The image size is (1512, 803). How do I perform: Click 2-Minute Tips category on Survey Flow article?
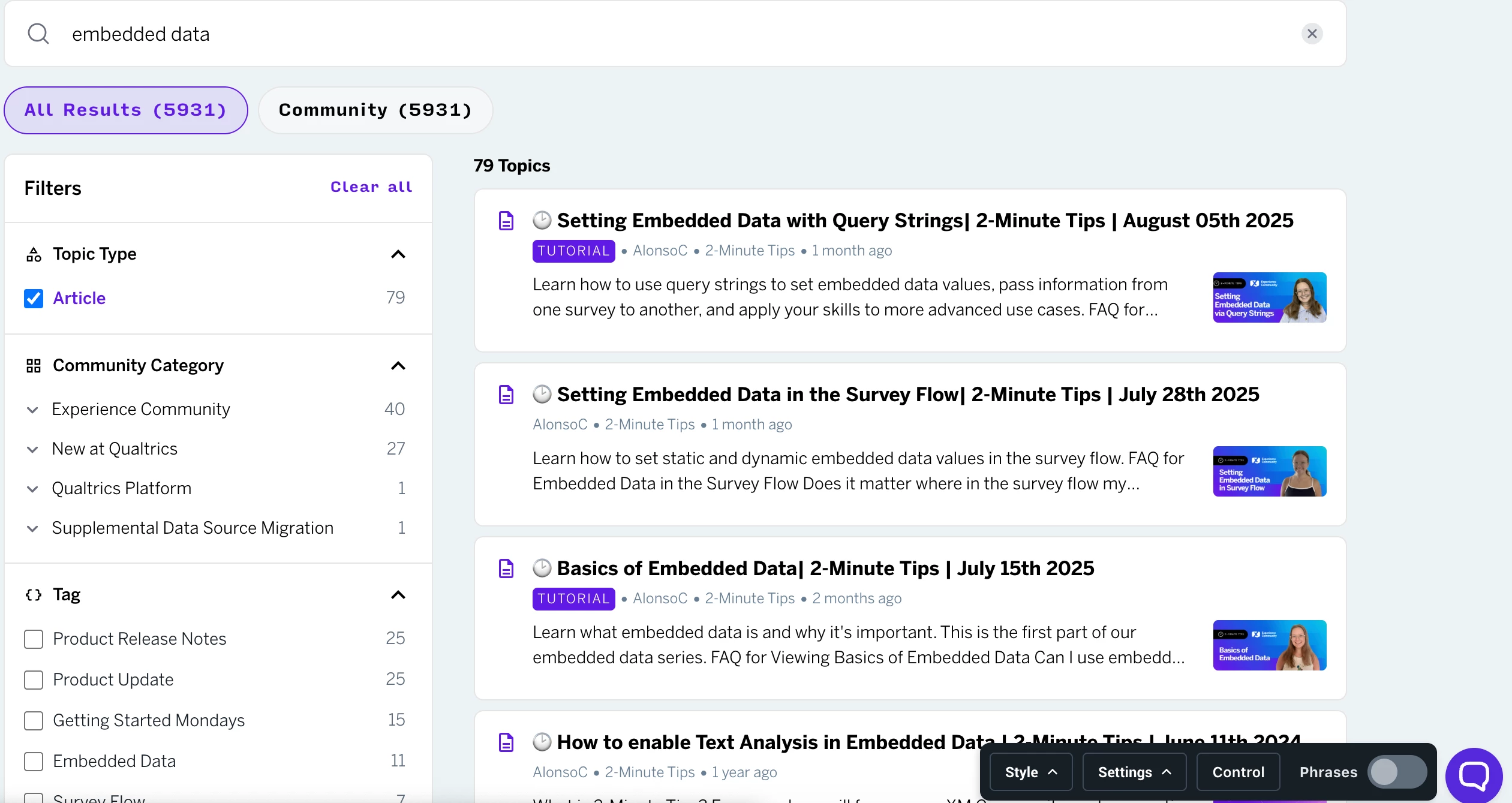click(650, 425)
